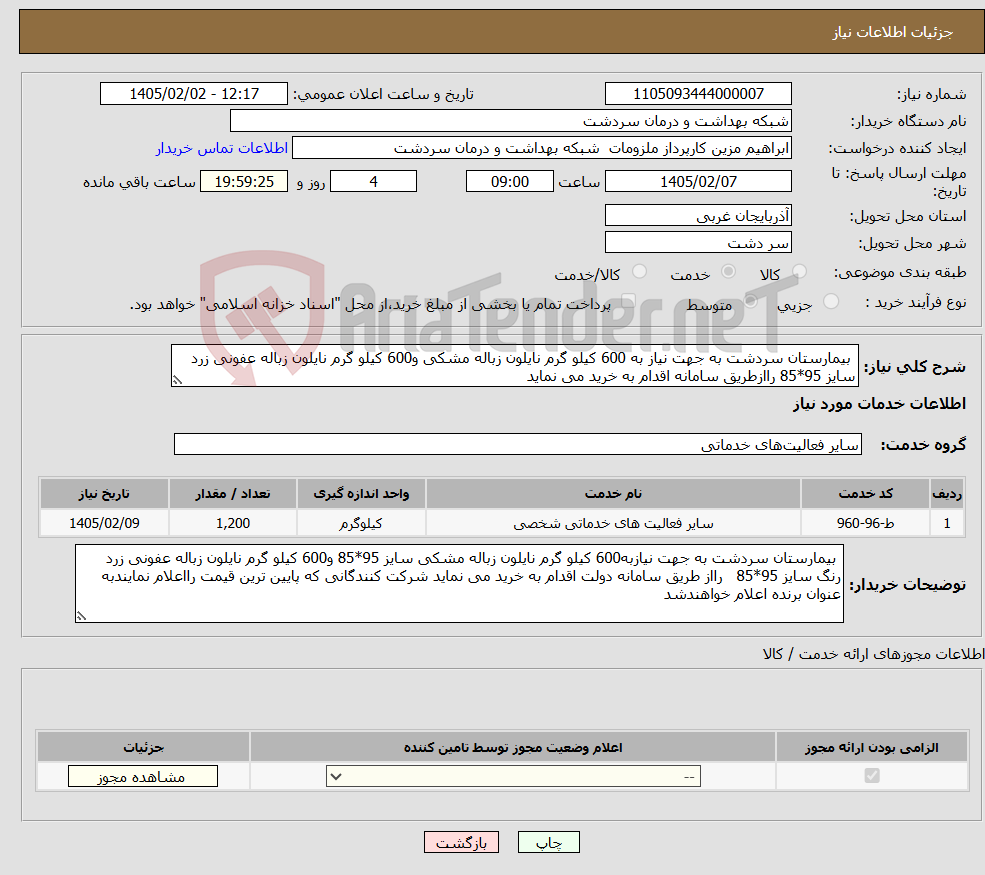Click the بازگشت back button
The height and width of the screenshot is (875, 985).
pos(461,842)
